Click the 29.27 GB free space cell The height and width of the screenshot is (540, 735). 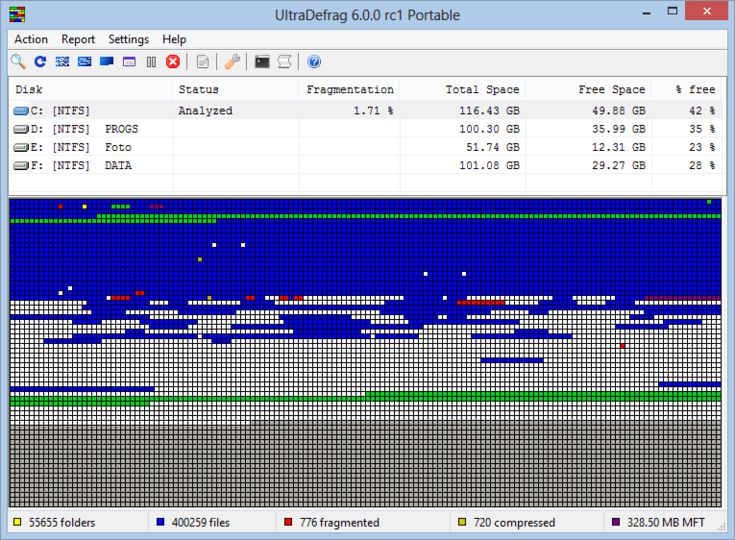coord(619,165)
